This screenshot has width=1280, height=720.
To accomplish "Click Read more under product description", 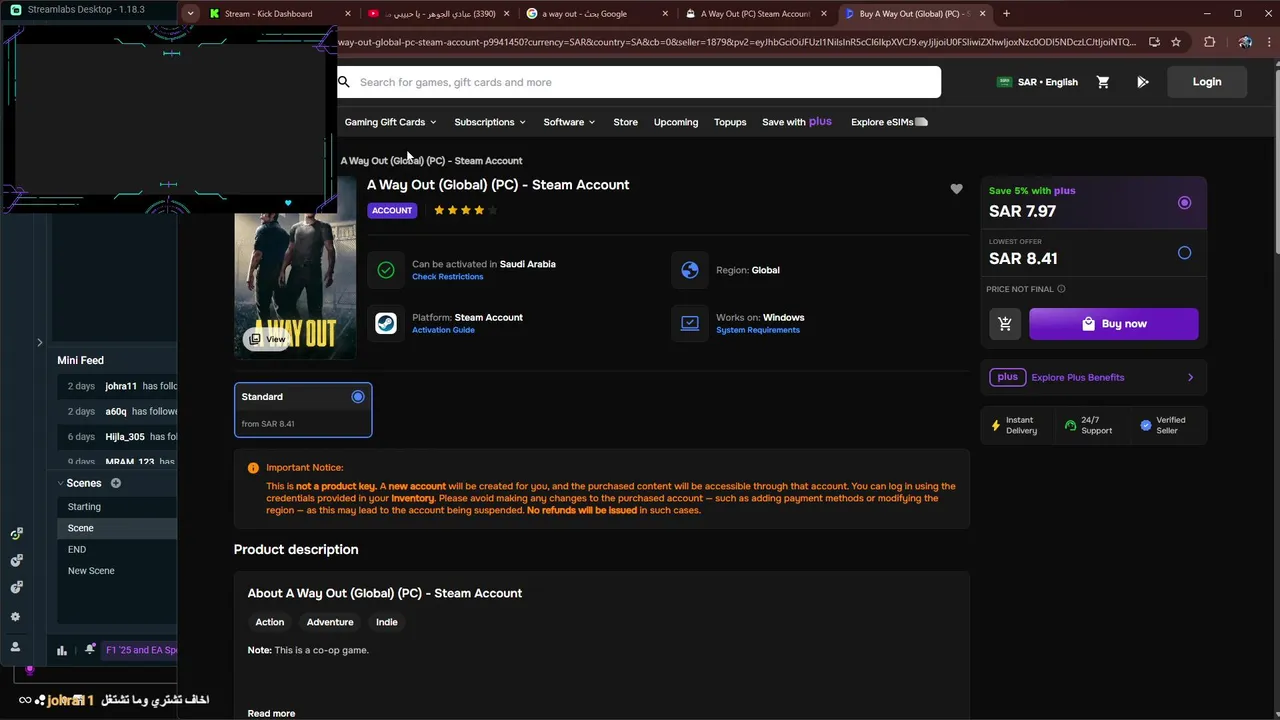I will point(271,713).
